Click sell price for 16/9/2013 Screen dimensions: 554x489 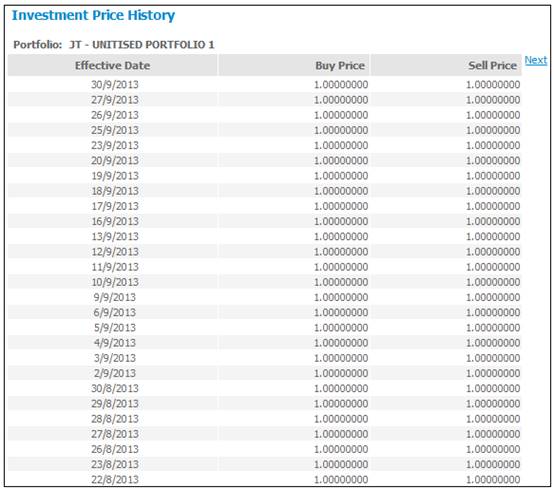click(493, 222)
